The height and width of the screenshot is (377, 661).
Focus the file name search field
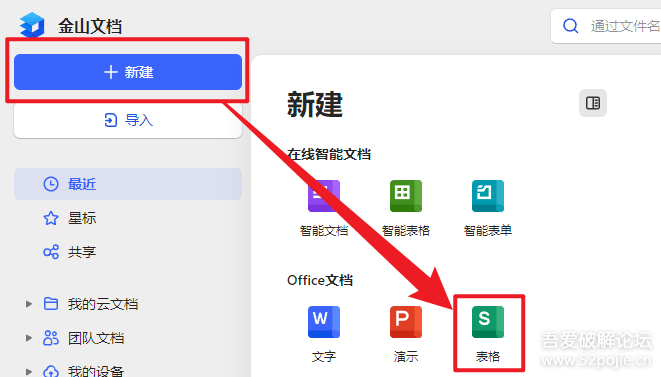[x=606, y=26]
